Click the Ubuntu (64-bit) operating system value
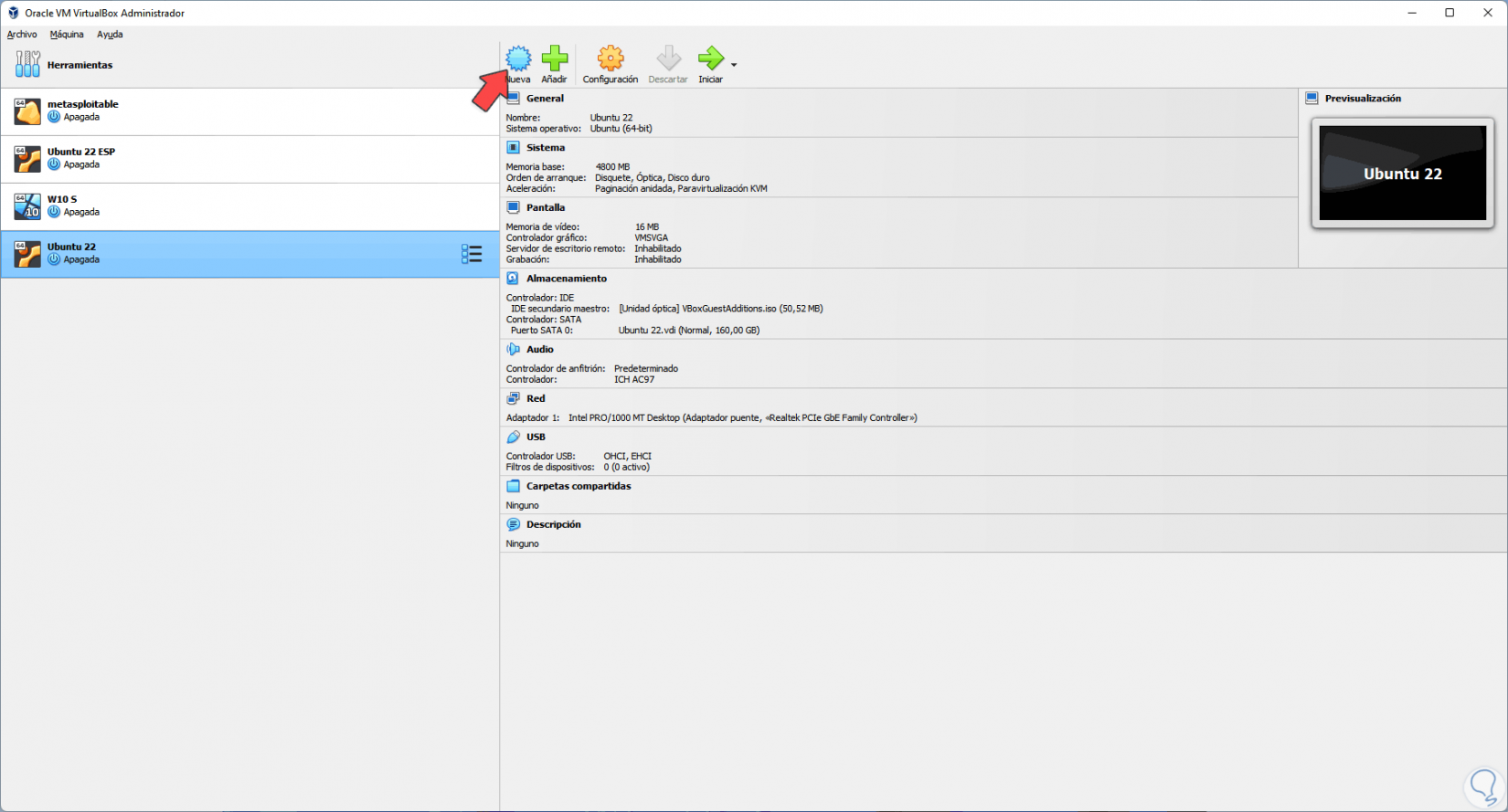 pos(621,129)
